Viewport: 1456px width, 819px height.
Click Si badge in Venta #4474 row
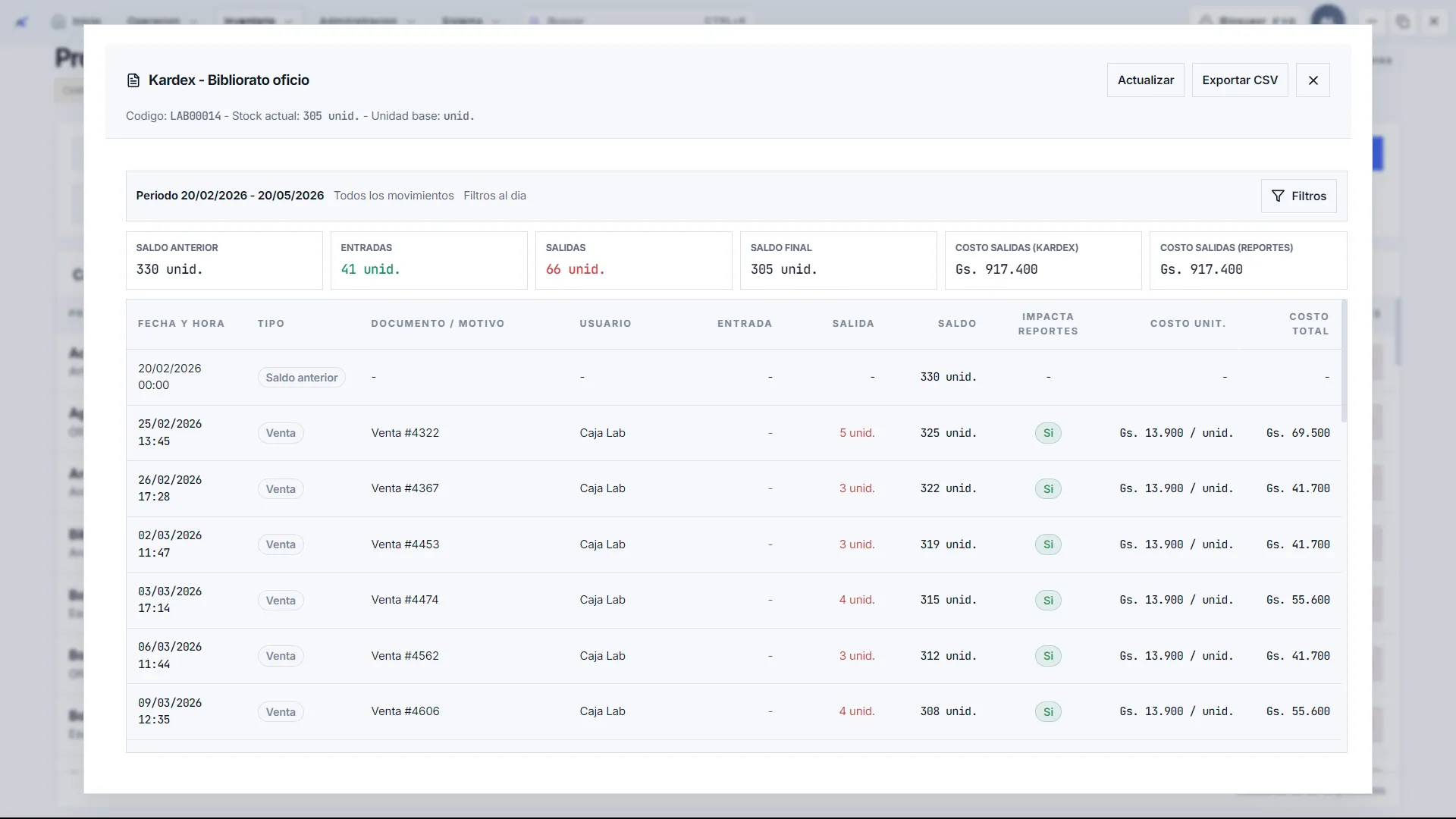(x=1048, y=601)
